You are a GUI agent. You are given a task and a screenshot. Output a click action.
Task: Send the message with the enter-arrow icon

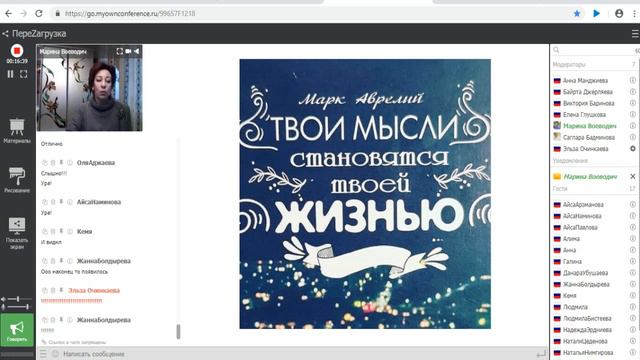(541, 354)
